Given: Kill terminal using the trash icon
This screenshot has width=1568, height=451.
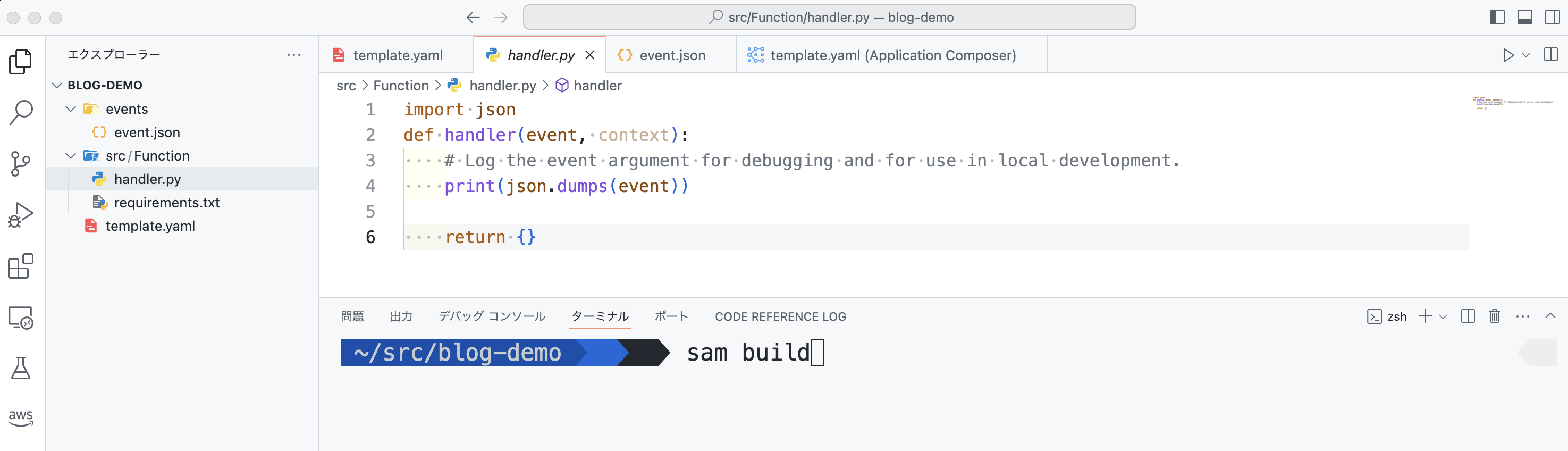Looking at the screenshot, I should tap(1494, 316).
